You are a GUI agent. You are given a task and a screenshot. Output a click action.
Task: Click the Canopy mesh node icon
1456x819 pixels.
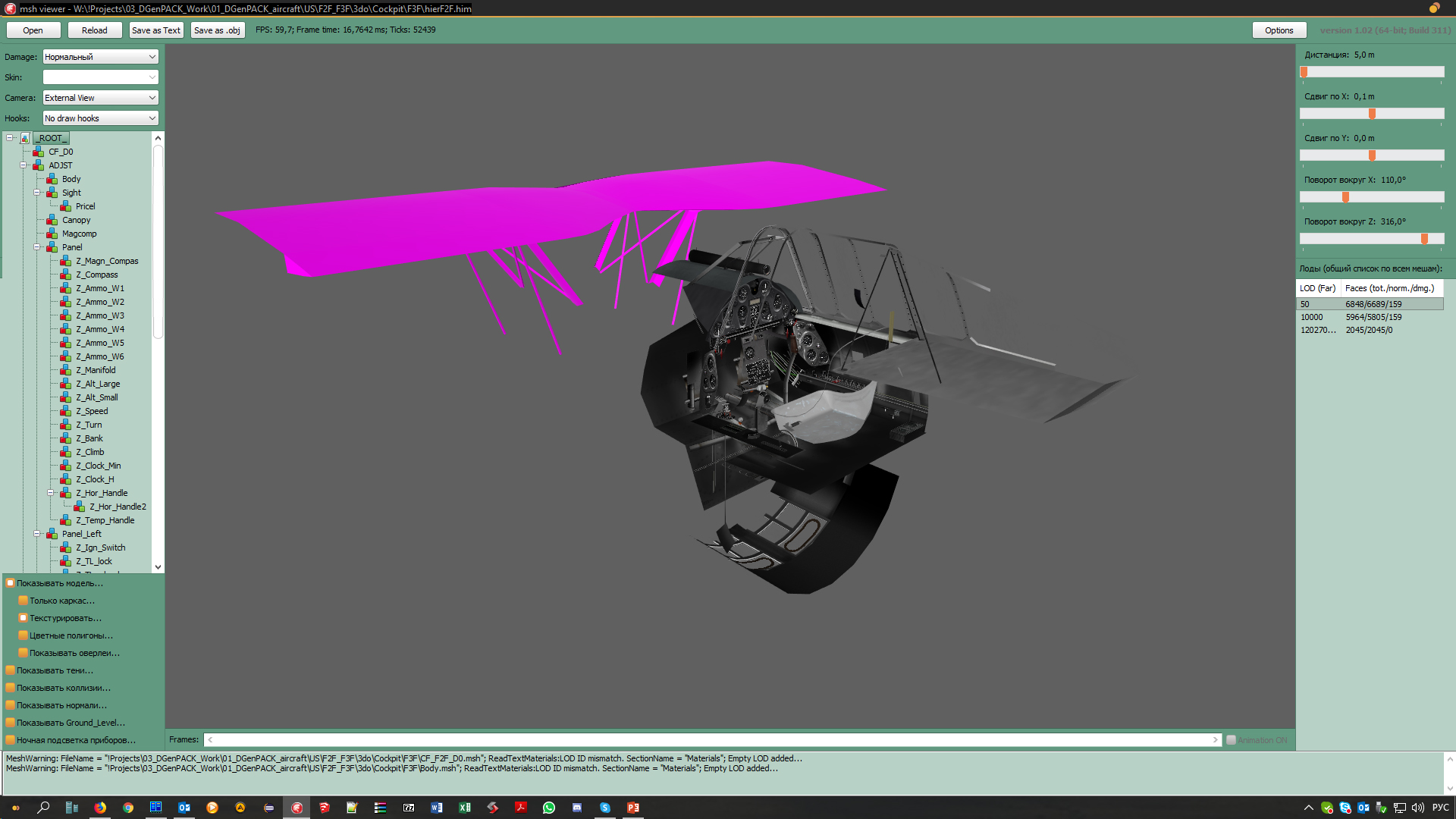(52, 220)
